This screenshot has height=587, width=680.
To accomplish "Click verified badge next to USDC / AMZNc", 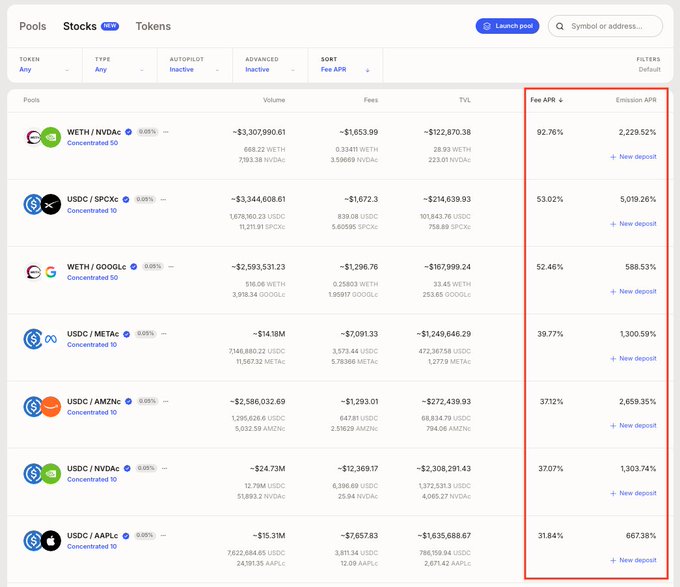I will tap(128, 401).
